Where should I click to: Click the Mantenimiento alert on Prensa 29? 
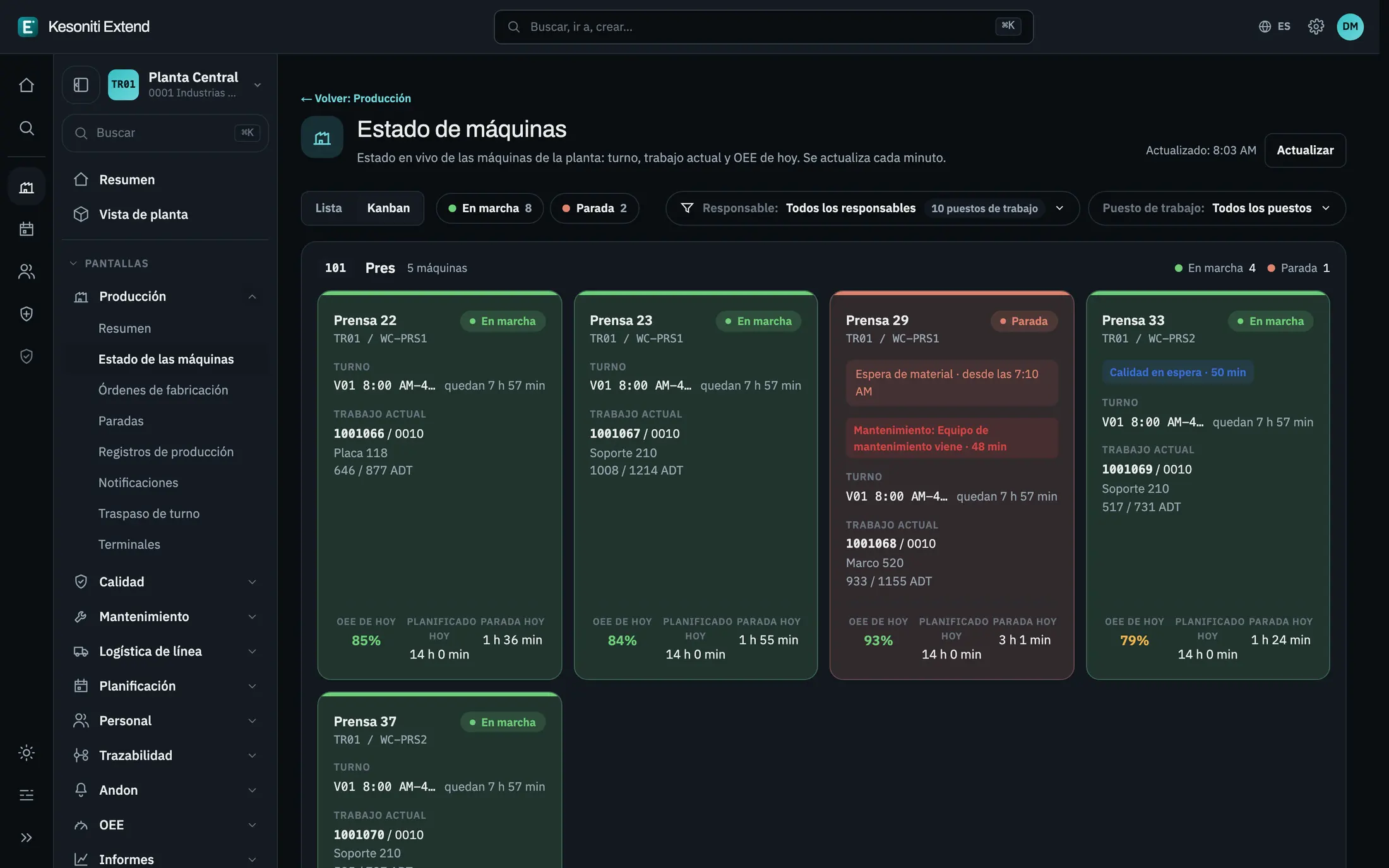[951, 438]
